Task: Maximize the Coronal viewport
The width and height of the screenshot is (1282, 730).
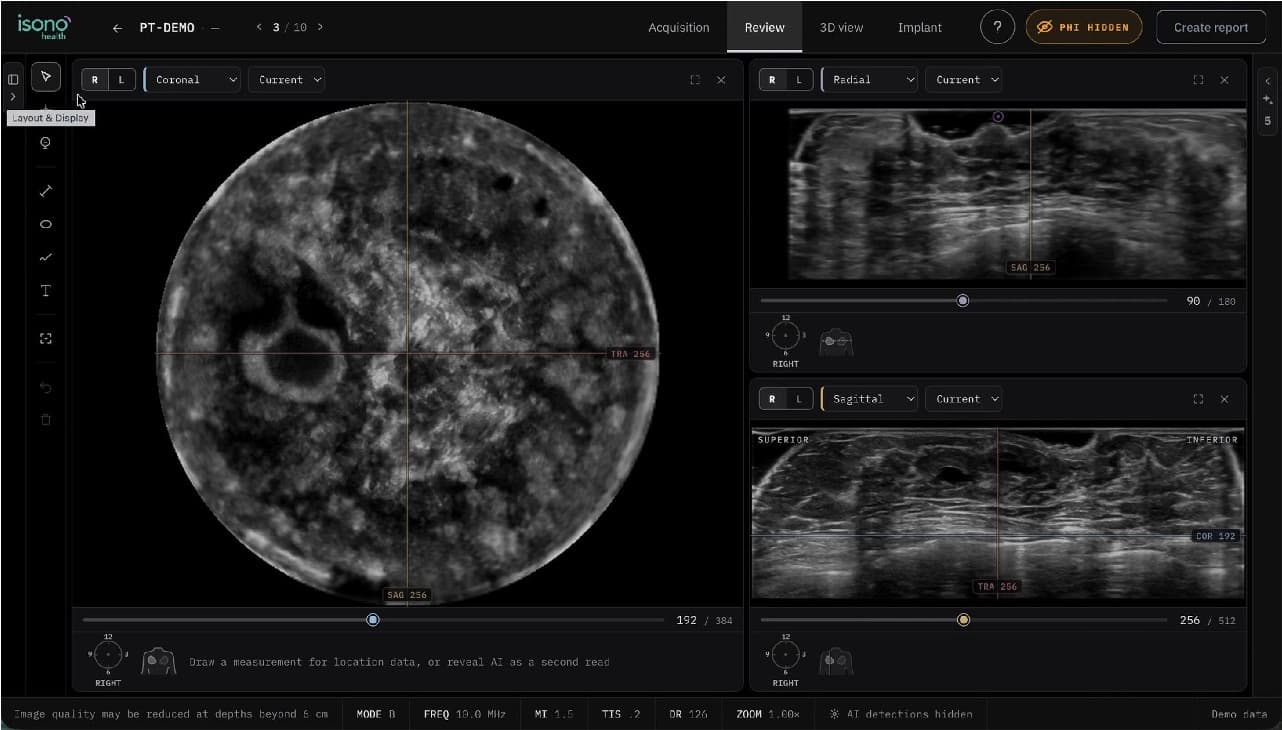Action: 695,80
